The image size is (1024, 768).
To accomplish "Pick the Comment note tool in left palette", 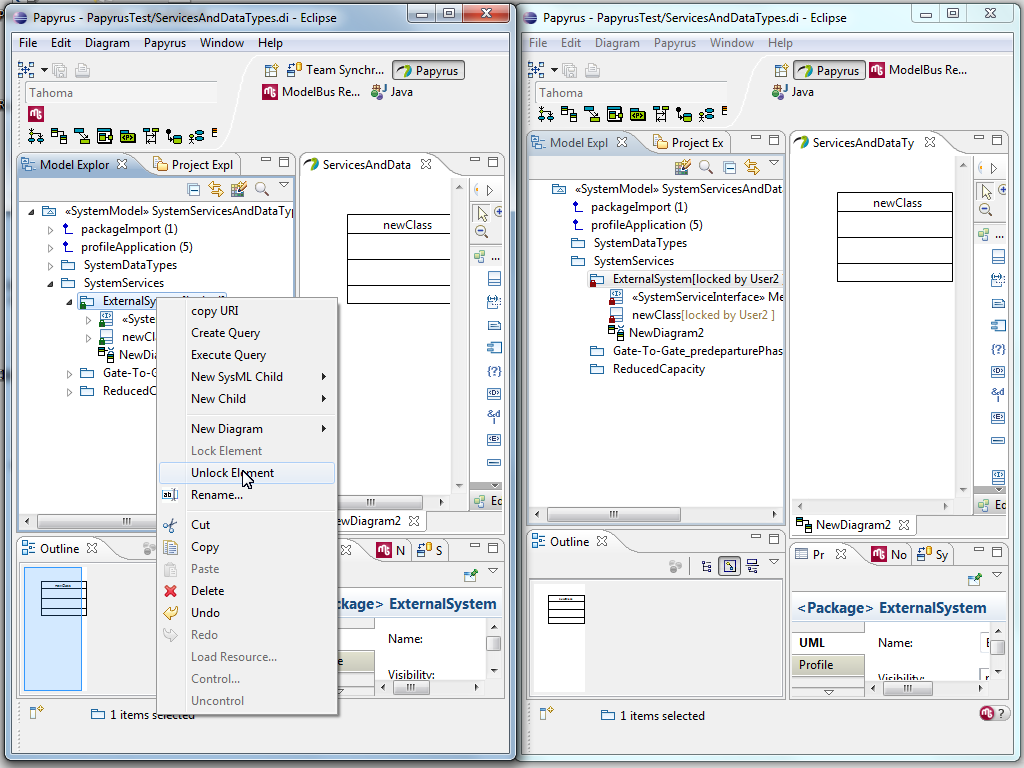I will tap(494, 325).
